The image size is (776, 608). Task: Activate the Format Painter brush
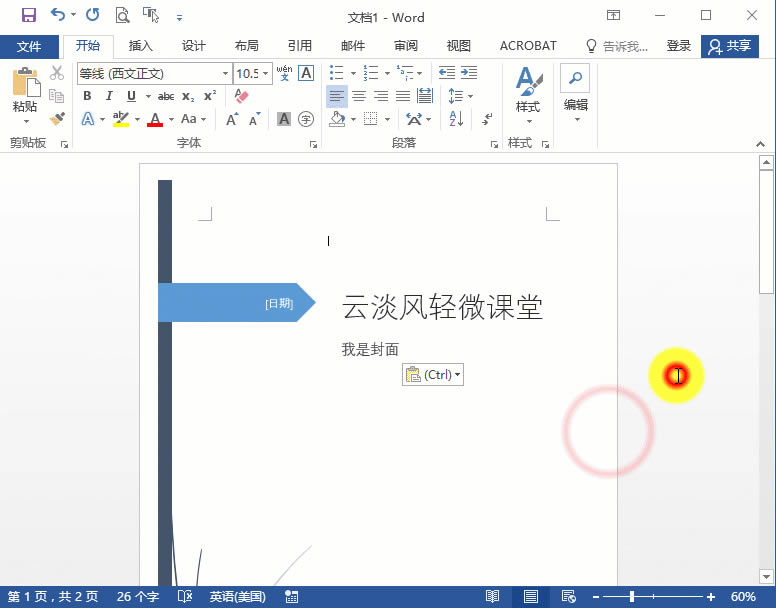pos(57,119)
